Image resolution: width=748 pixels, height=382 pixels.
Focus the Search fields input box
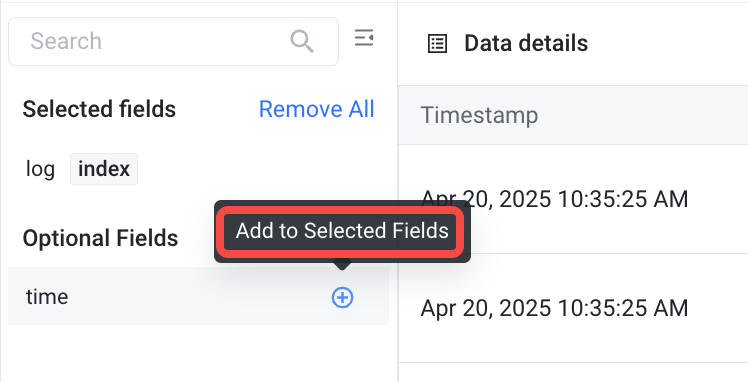click(174, 41)
